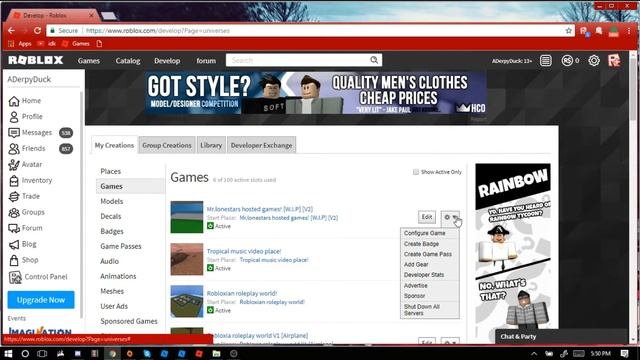Switch to My Creations tab
This screenshot has width=640, height=360.
coord(114,145)
